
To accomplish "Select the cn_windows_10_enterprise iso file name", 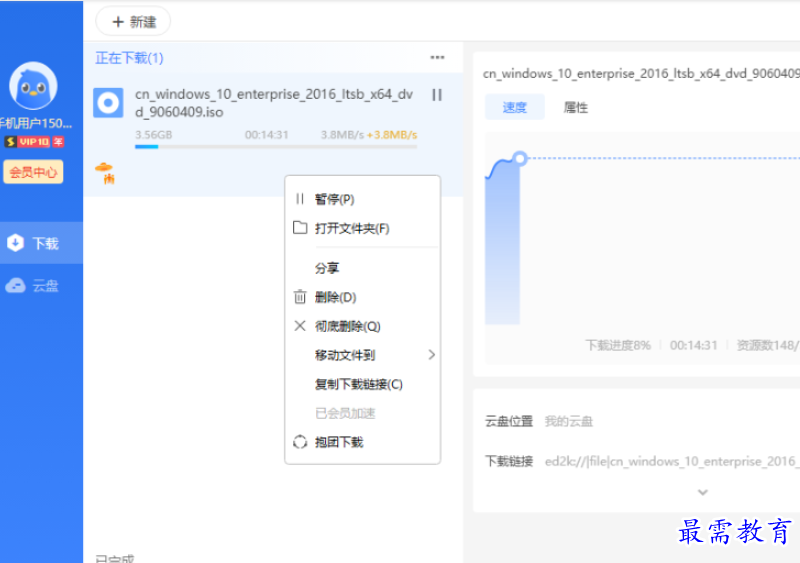I will point(274,103).
